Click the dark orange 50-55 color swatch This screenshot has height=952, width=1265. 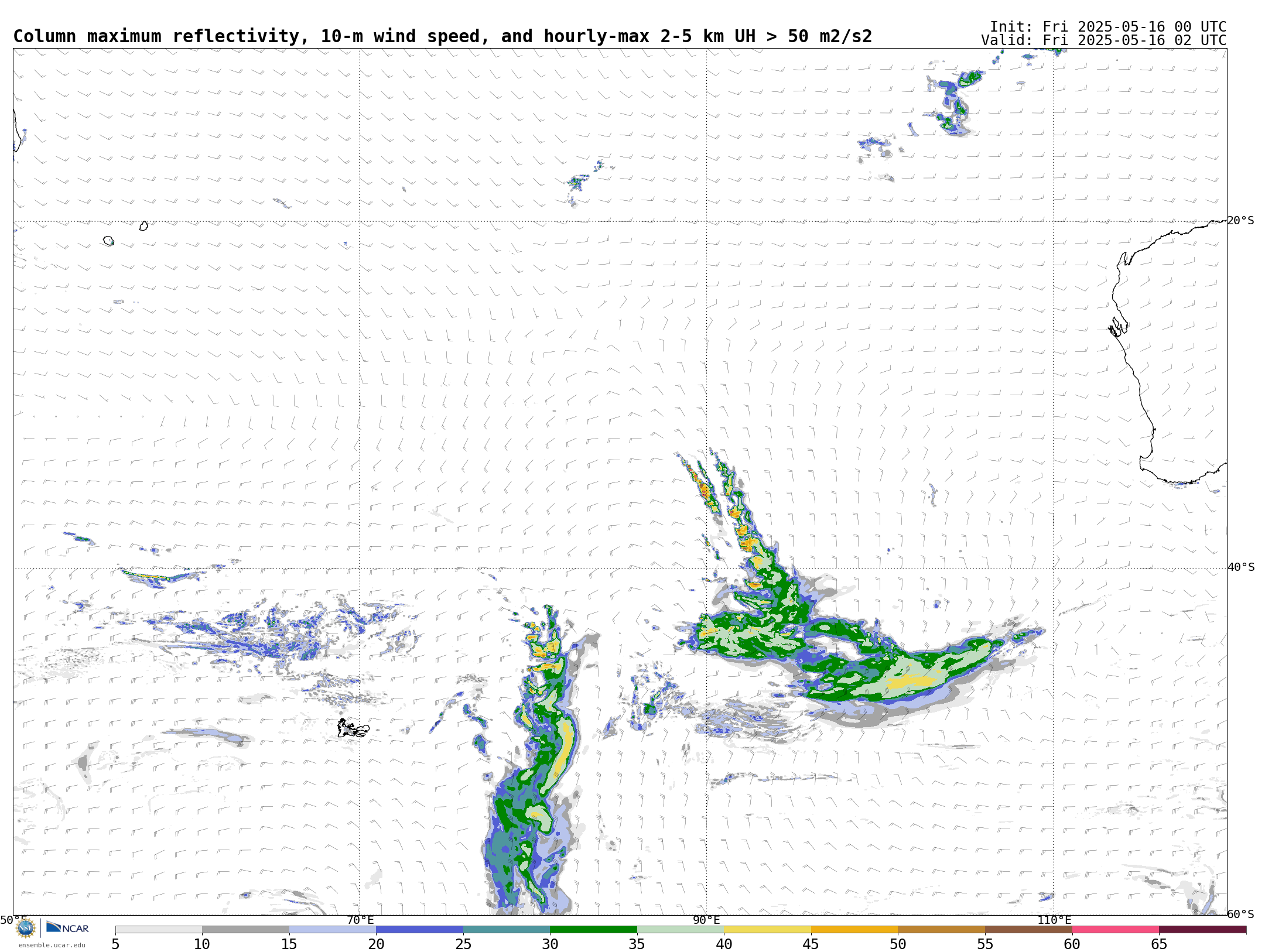(941, 930)
